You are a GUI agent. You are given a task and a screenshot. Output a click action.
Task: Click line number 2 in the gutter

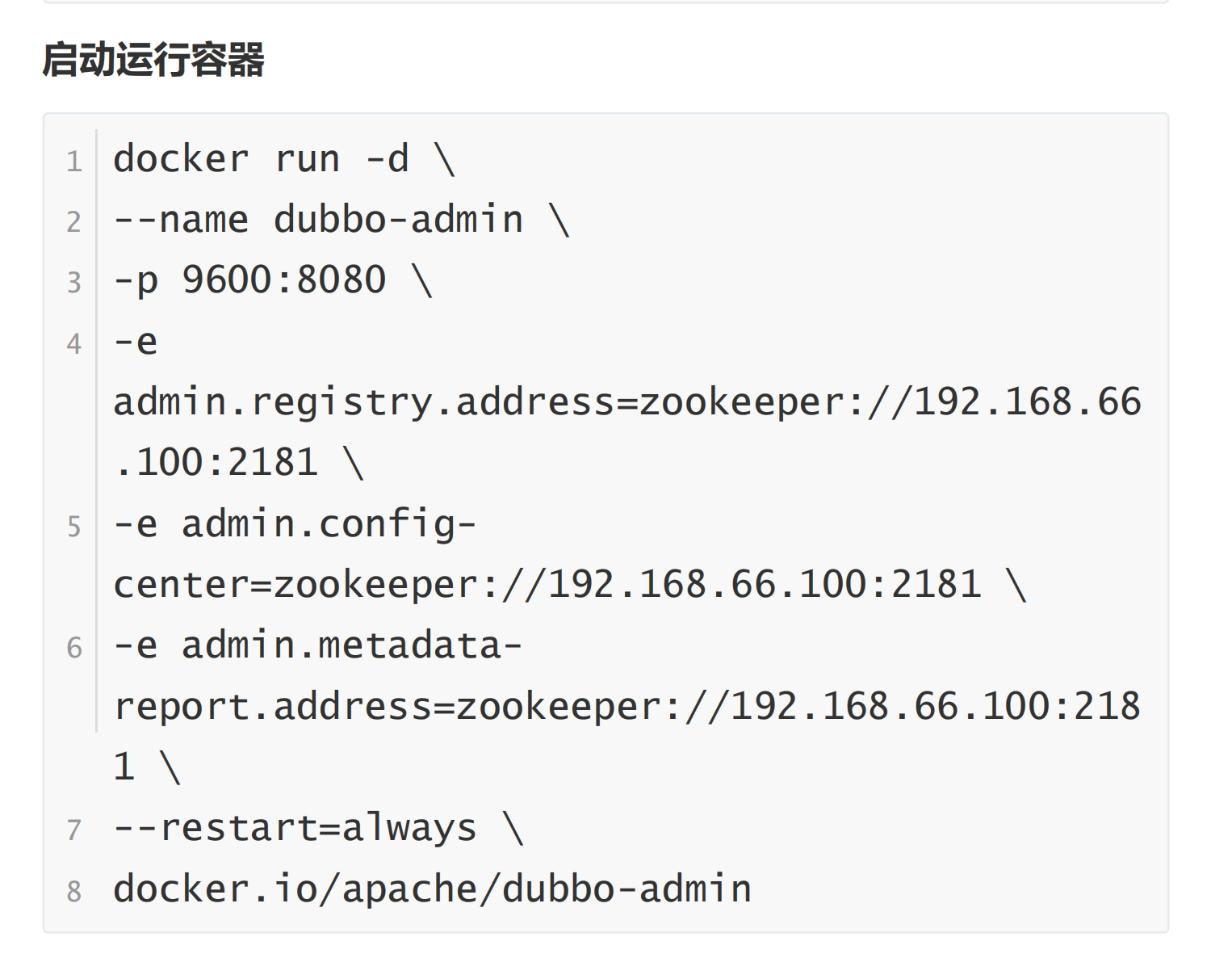tap(74, 221)
